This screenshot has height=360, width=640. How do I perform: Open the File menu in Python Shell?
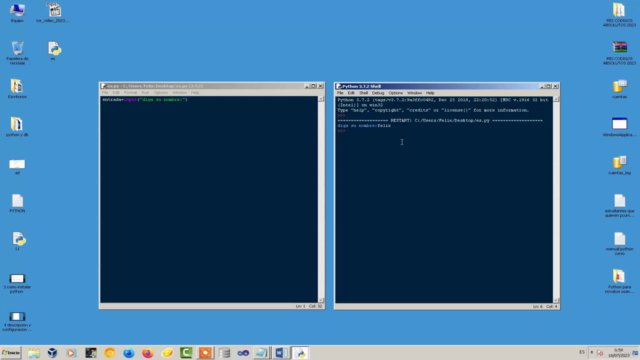(340, 93)
